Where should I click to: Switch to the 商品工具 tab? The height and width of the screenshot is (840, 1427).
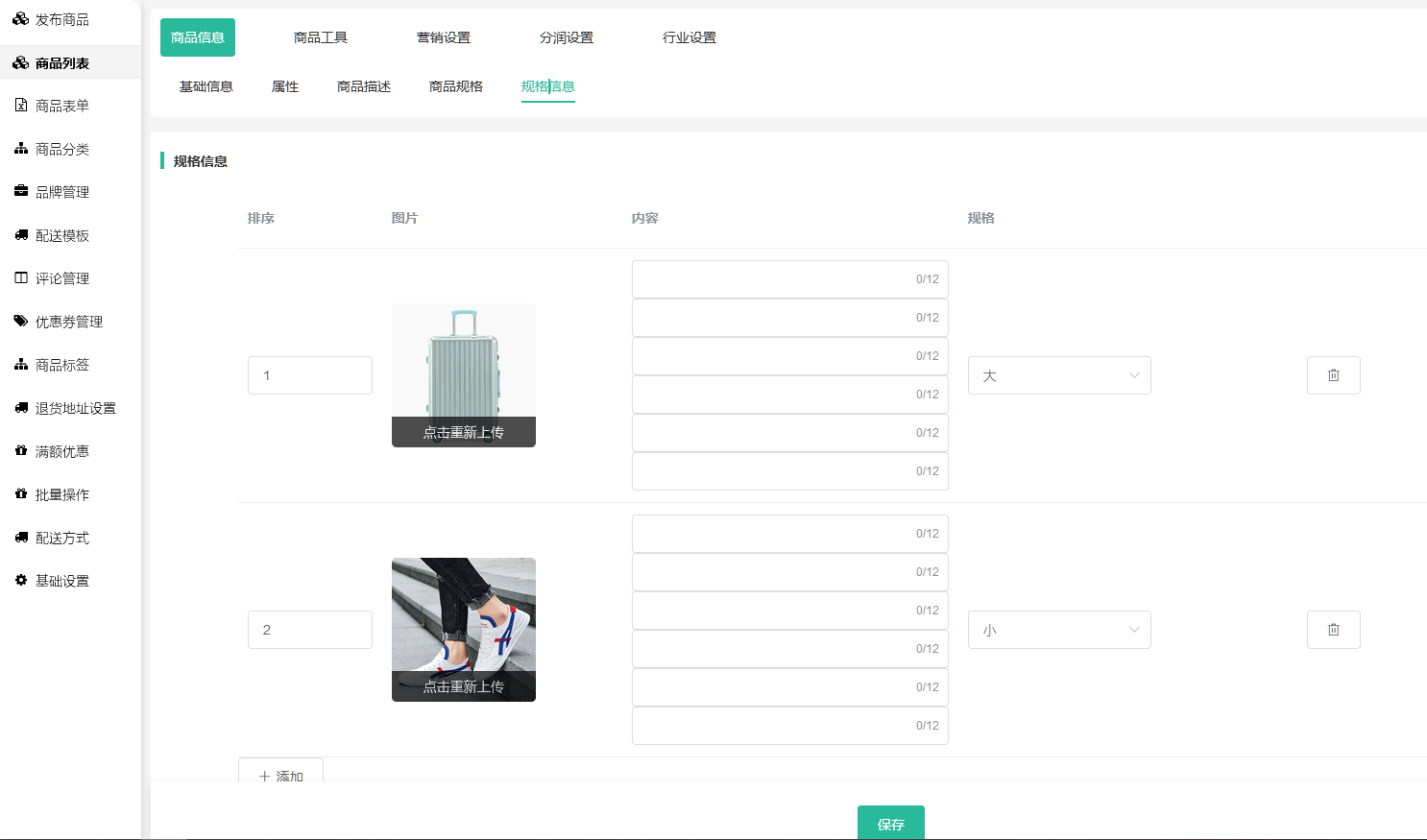pos(321,37)
